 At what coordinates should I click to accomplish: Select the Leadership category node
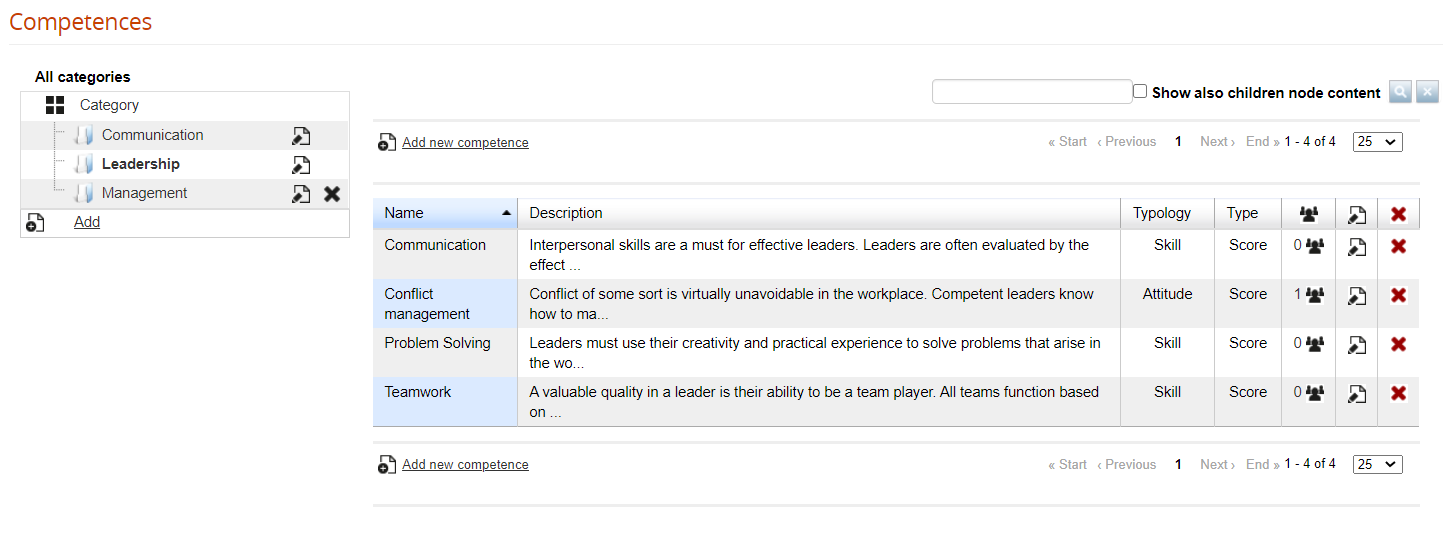[x=141, y=164]
